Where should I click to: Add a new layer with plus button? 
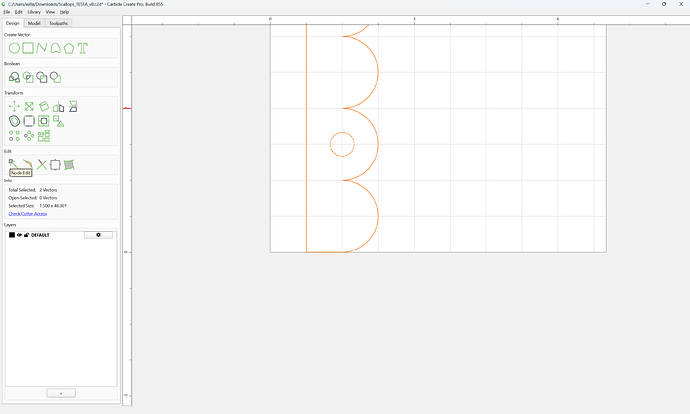pos(61,393)
